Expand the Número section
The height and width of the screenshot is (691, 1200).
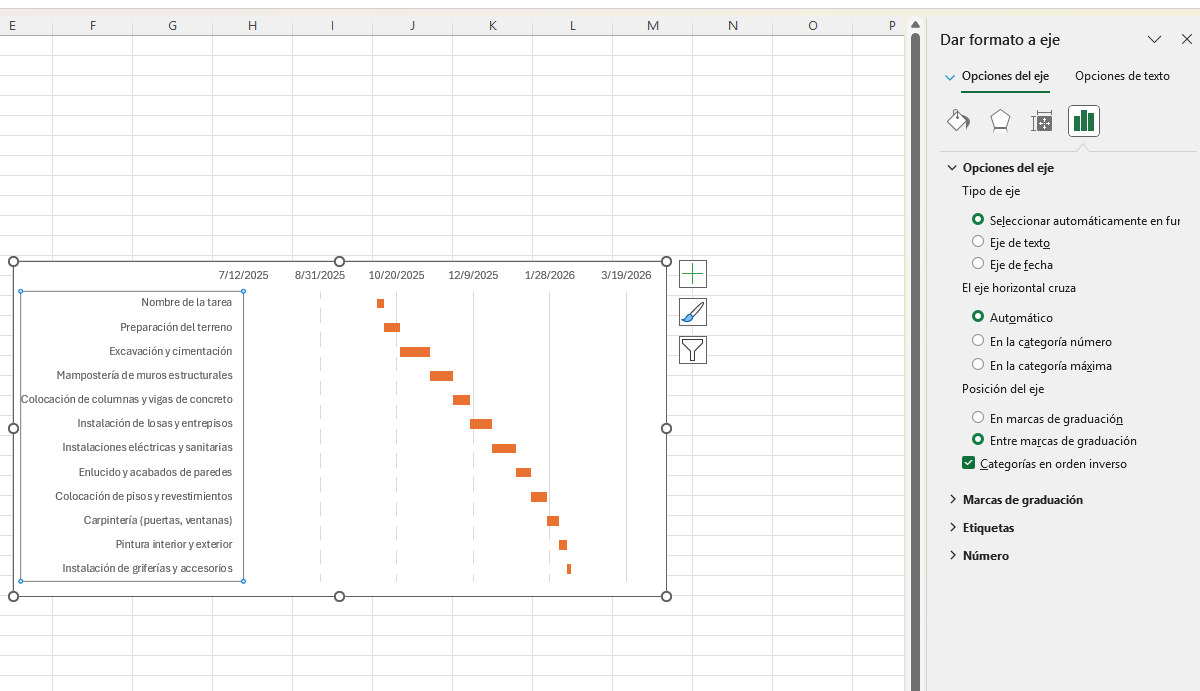(x=985, y=555)
